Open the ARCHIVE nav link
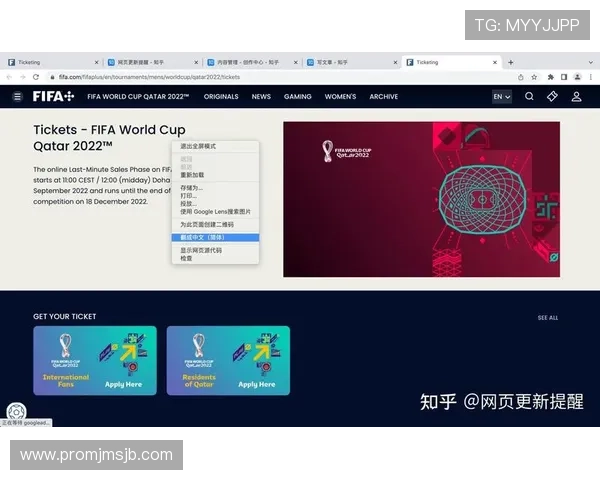 coord(384,96)
